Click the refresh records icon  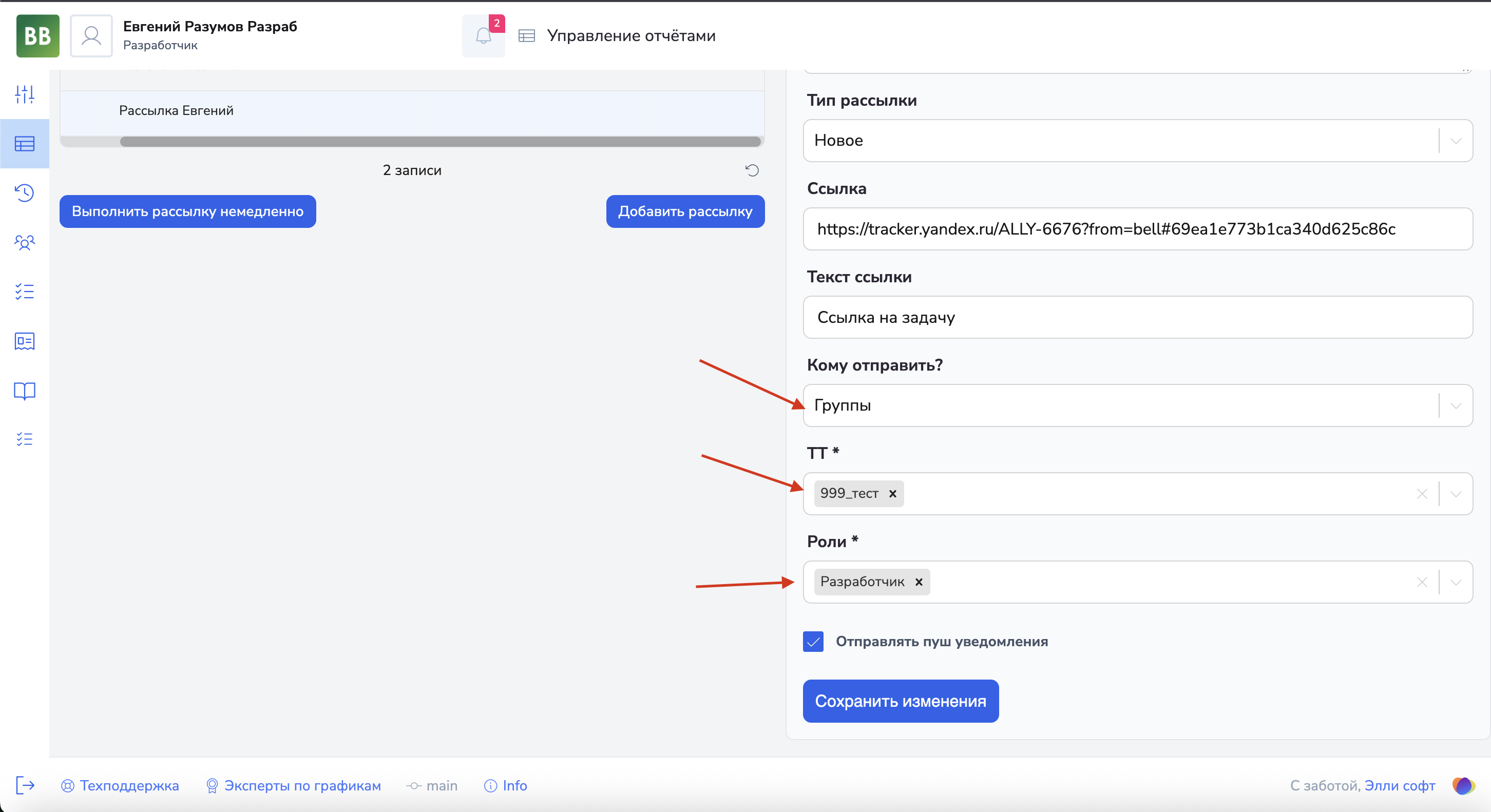[751, 170]
